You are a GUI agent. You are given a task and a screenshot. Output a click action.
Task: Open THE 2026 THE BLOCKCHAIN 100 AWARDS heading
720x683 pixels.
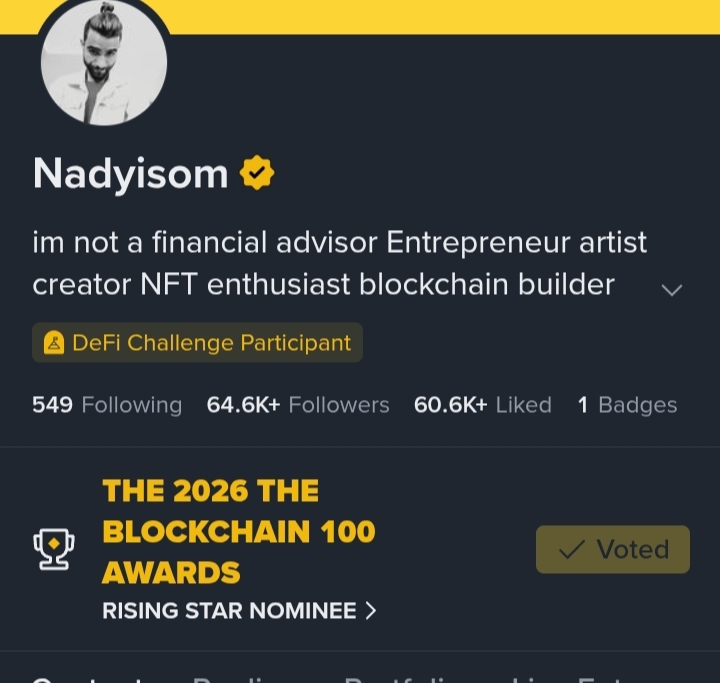pos(239,531)
